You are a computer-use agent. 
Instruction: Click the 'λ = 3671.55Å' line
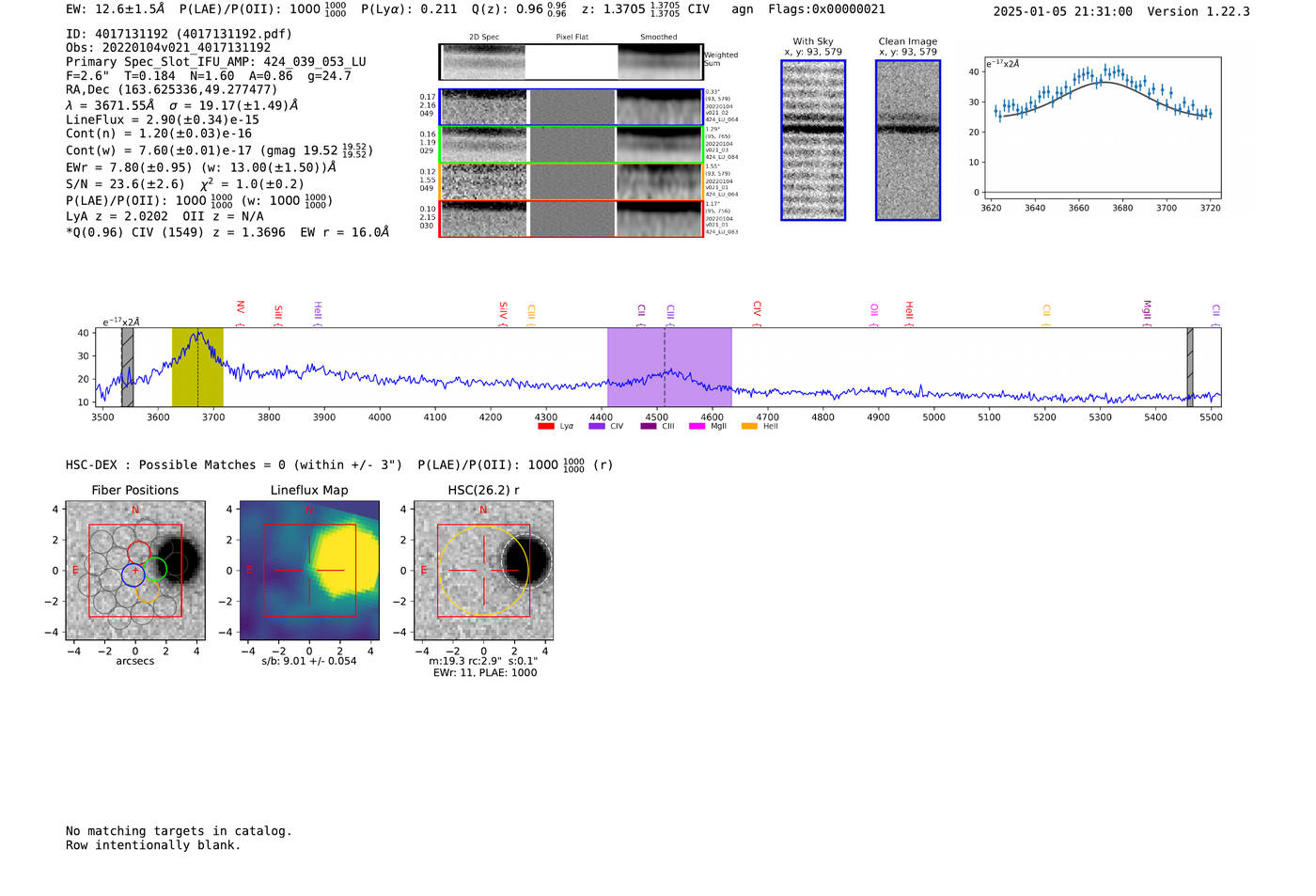click(x=182, y=105)
